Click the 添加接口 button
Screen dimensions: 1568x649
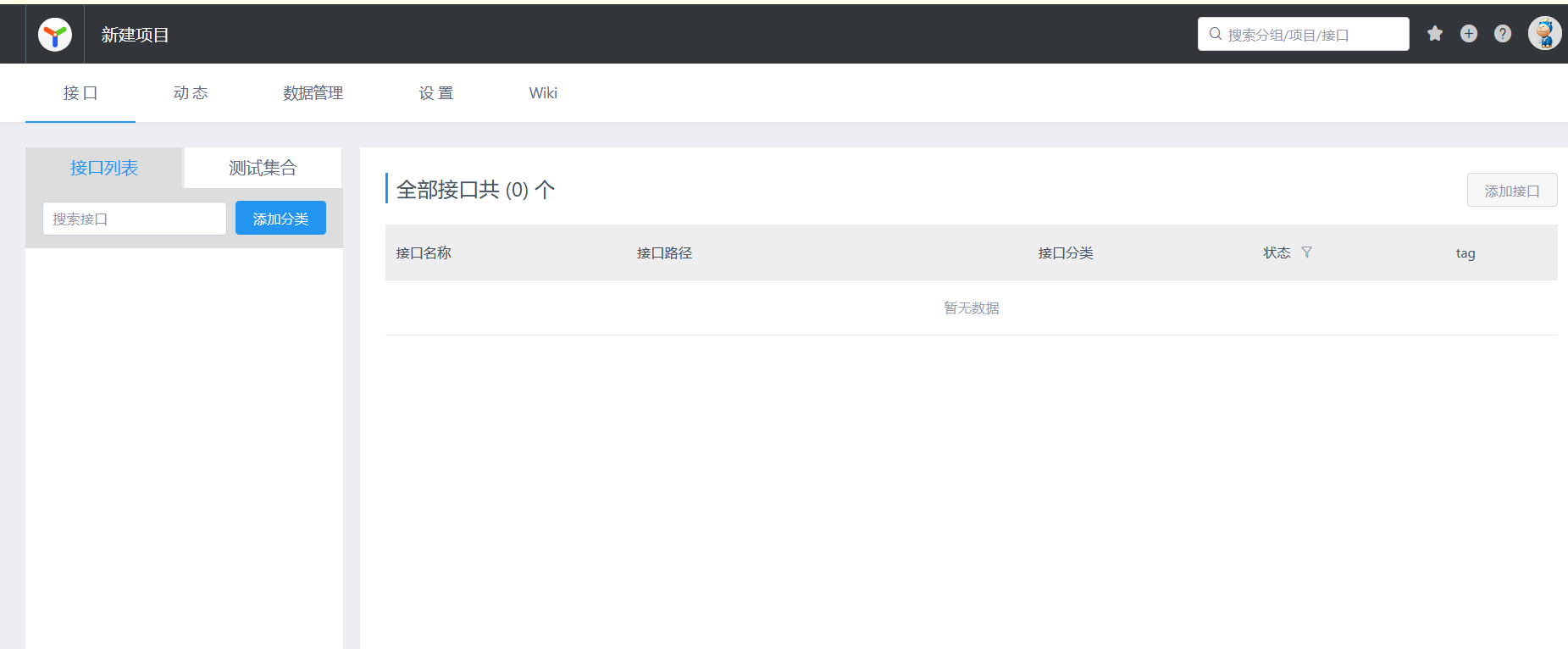(1512, 191)
